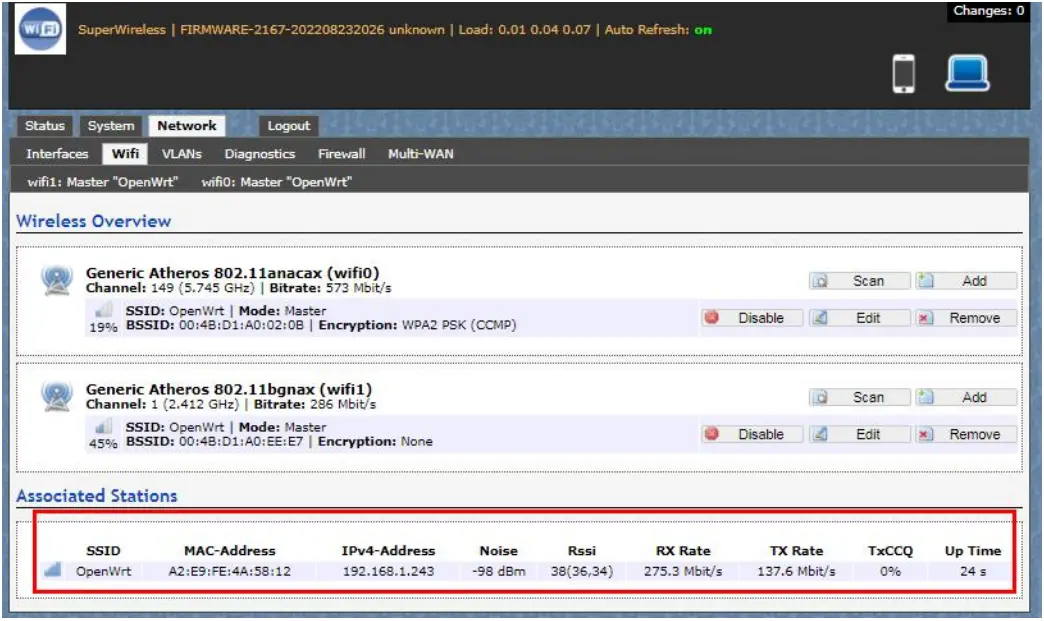Click the wifi1 radio antenna icon
The image size is (1044, 621).
click(57, 396)
